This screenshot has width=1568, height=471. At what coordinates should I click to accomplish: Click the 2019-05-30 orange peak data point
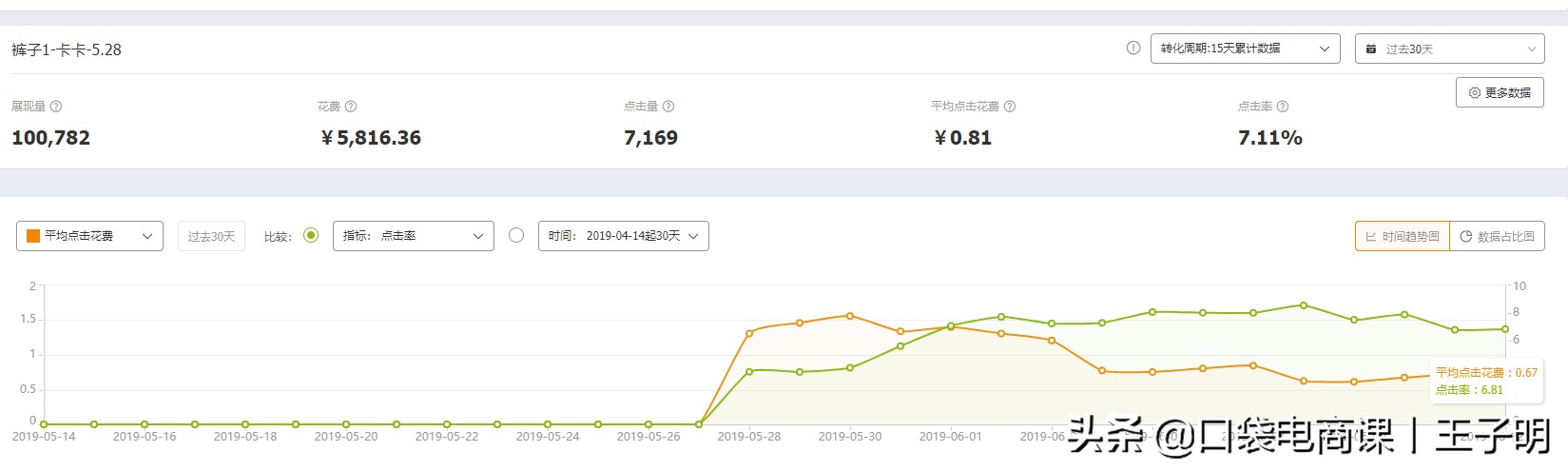click(x=850, y=316)
